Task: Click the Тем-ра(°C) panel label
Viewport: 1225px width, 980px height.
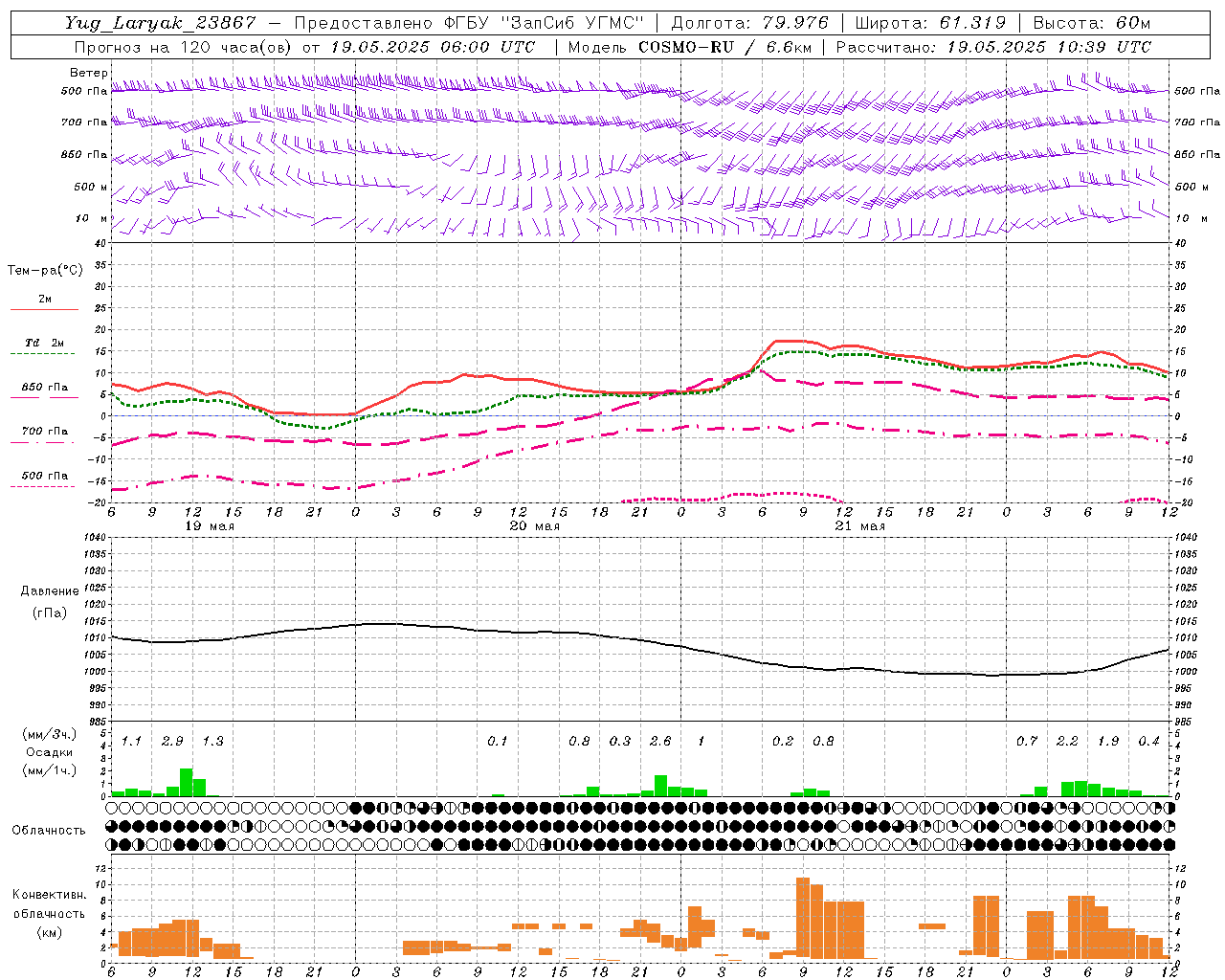Action: click(45, 271)
